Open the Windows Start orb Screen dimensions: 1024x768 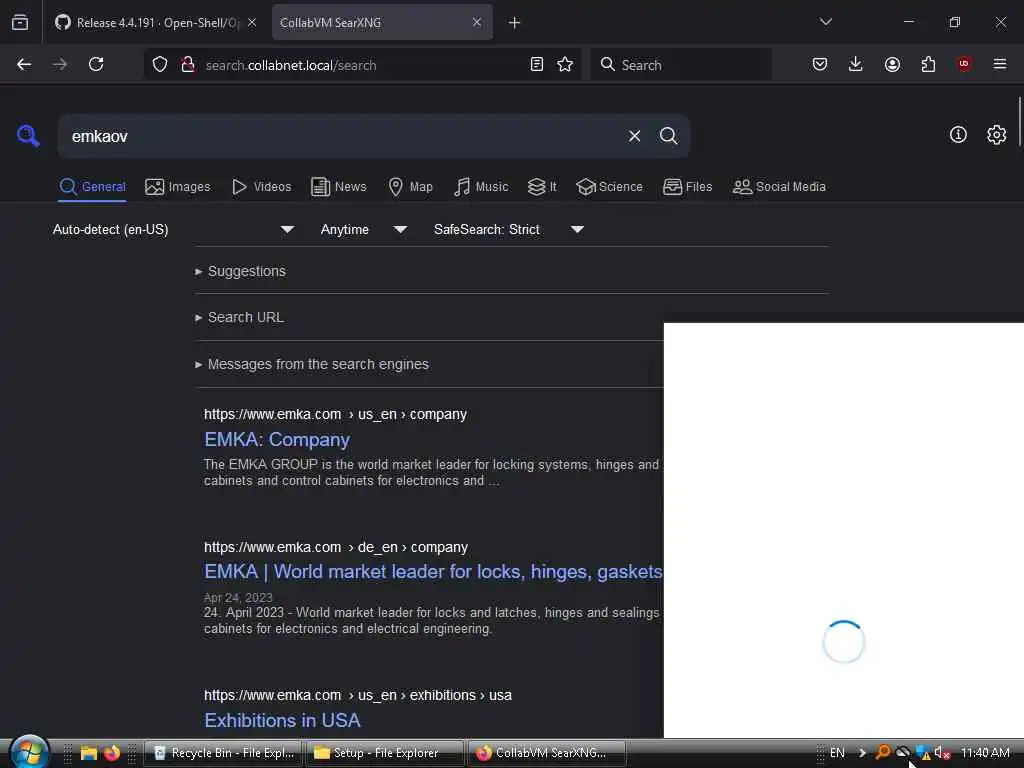coord(29,752)
